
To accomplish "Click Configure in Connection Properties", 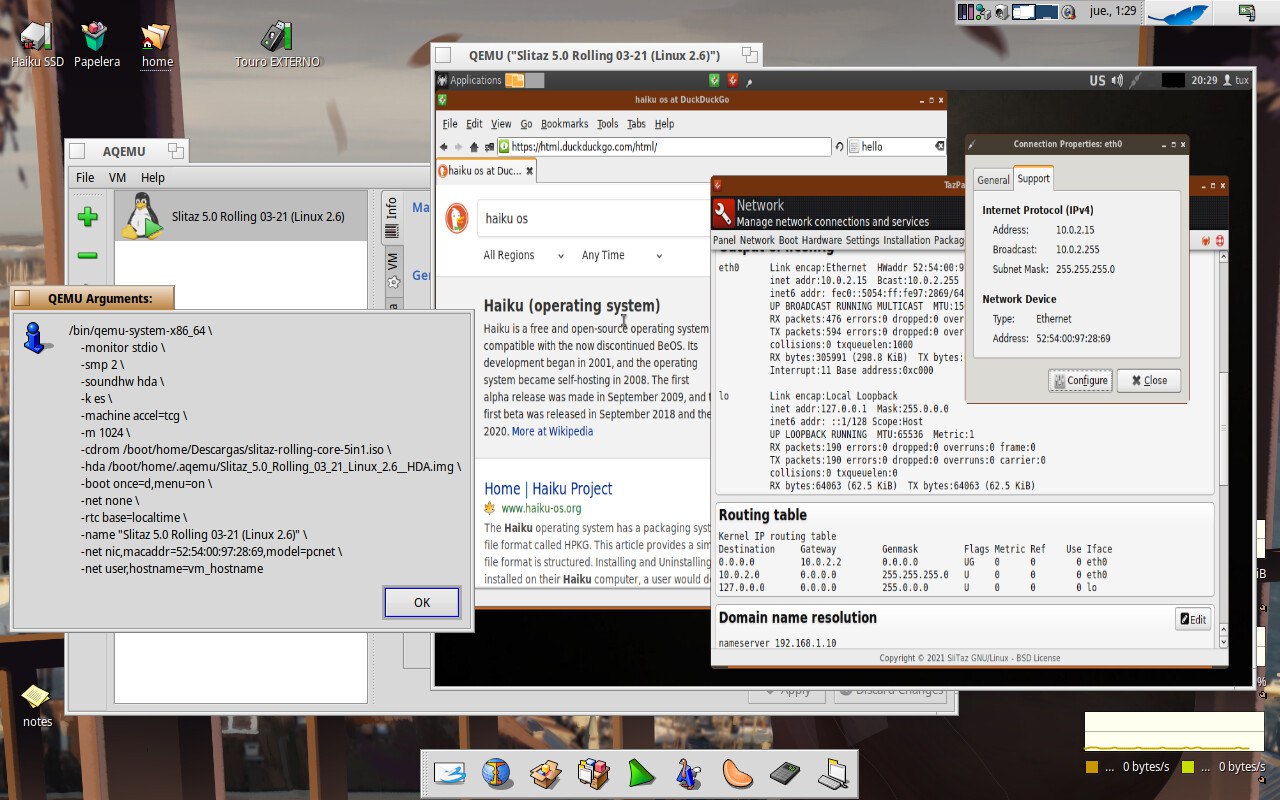I will tap(1080, 380).
